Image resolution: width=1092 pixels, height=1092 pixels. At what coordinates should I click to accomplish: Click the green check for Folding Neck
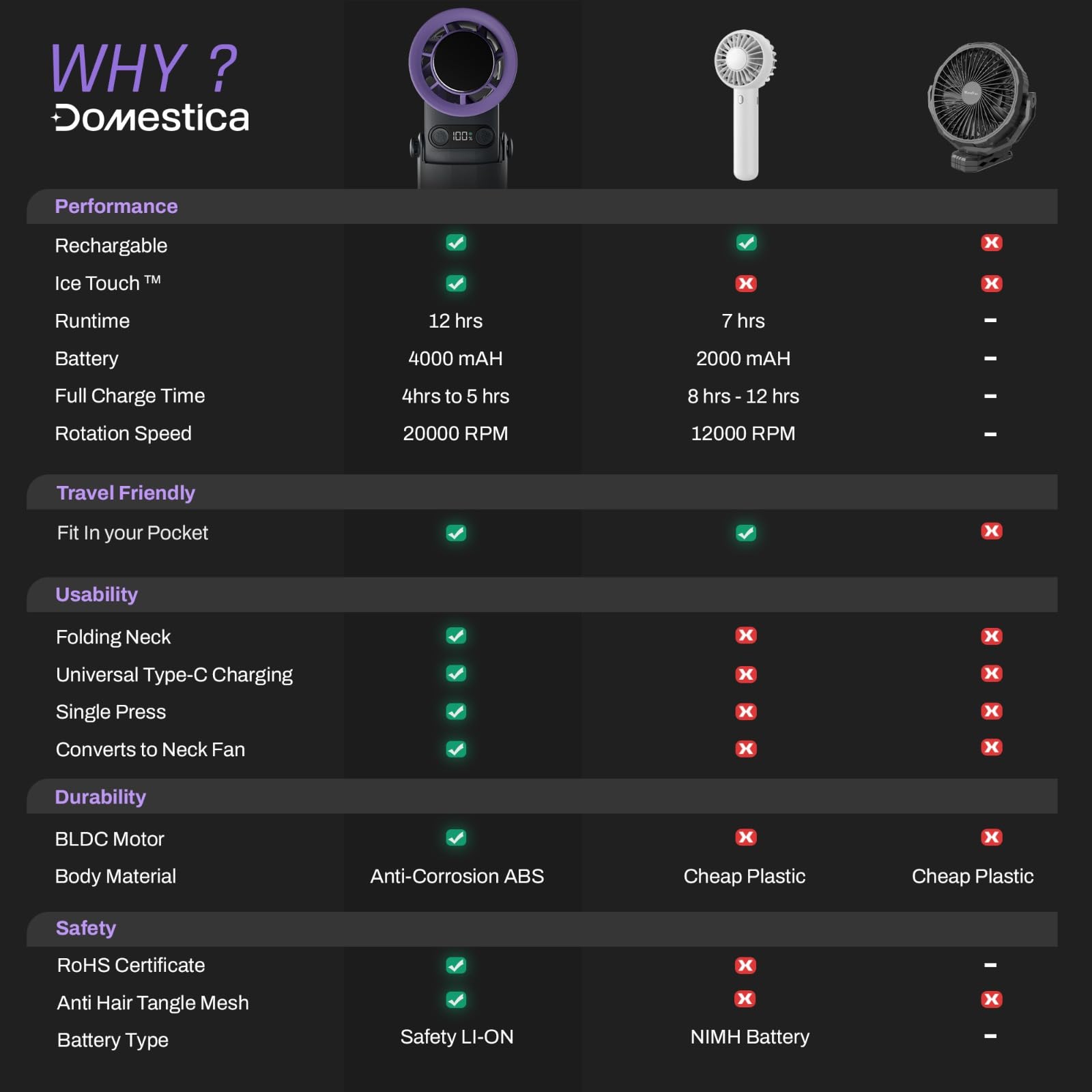pos(456,636)
